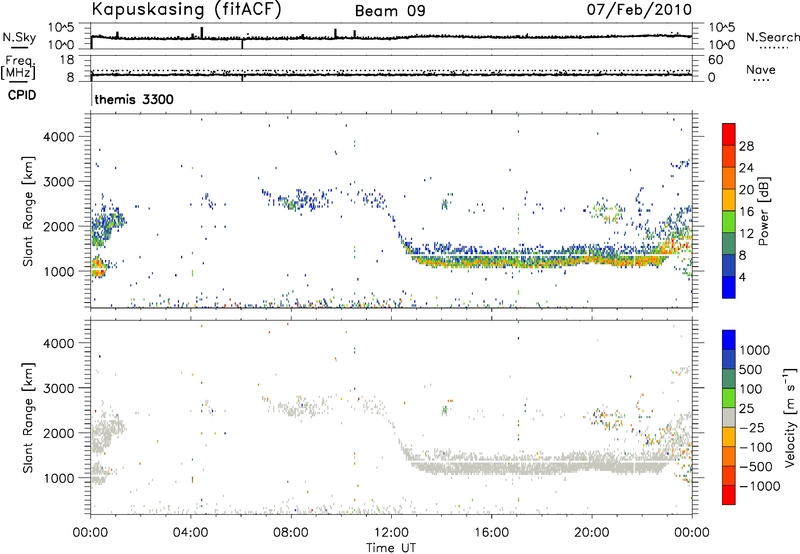Click the '-25' tick on the velocity scale

[x=752, y=427]
